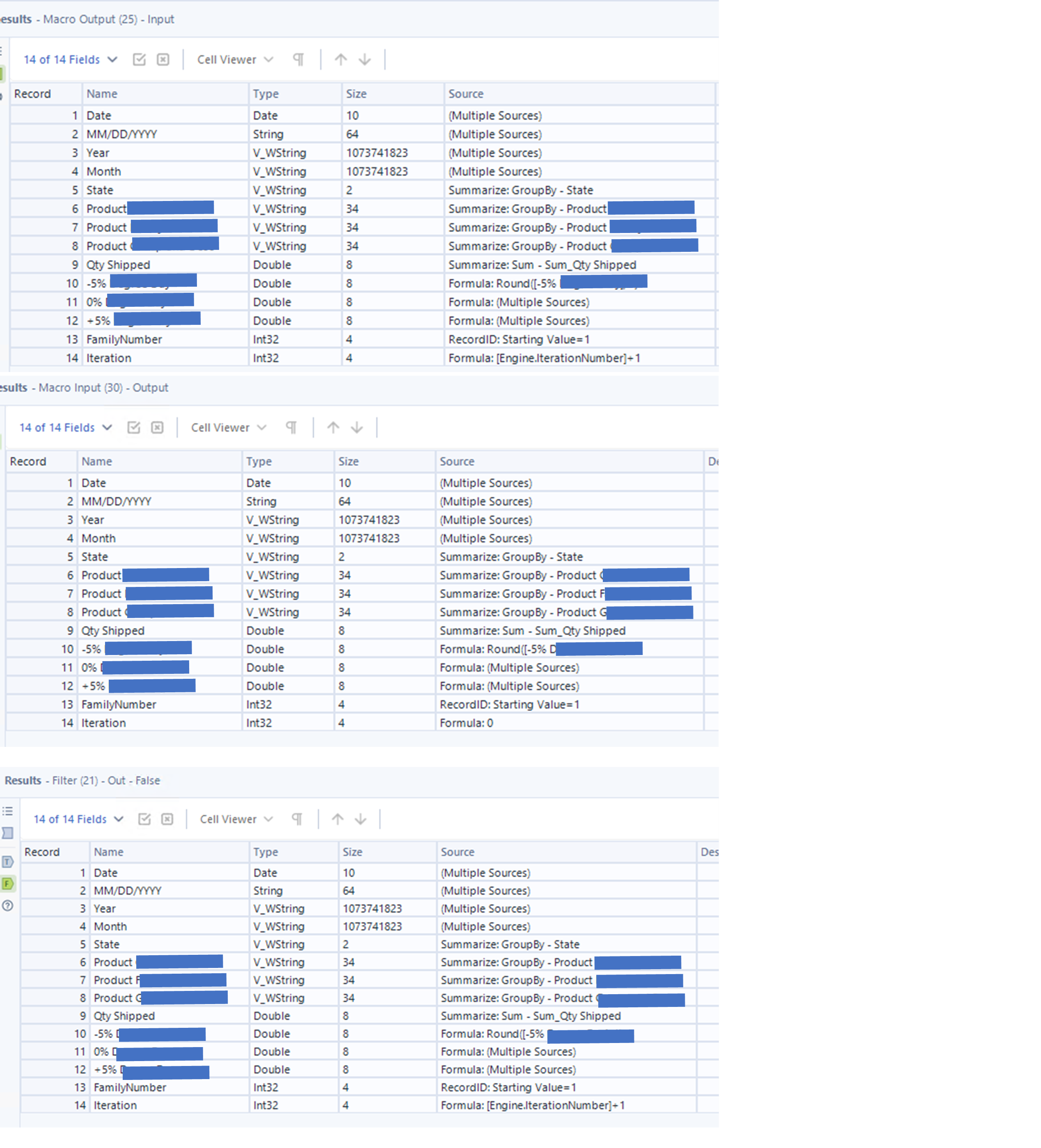The image size is (1041, 1148).
Task: Click the input anchor icon in Filter results sidebar
Action: click(7, 833)
